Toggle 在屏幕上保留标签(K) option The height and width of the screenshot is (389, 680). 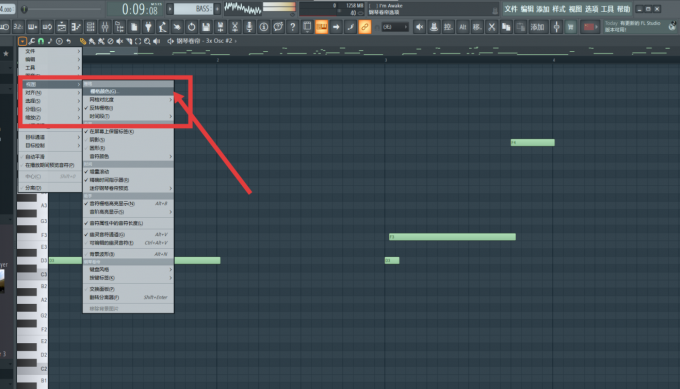point(128,131)
